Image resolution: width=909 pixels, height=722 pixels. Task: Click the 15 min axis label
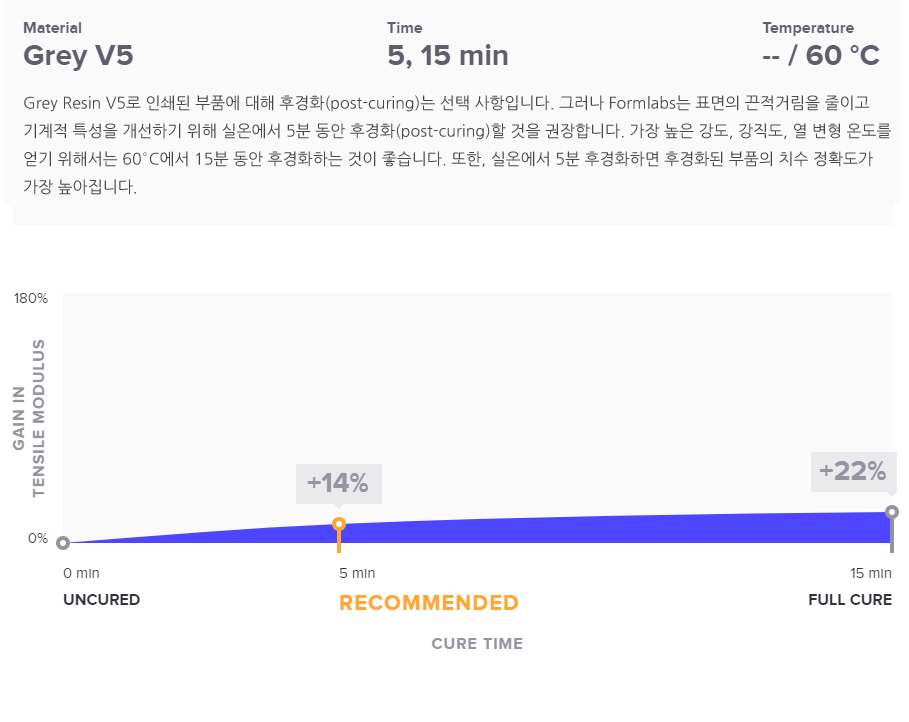(x=871, y=574)
